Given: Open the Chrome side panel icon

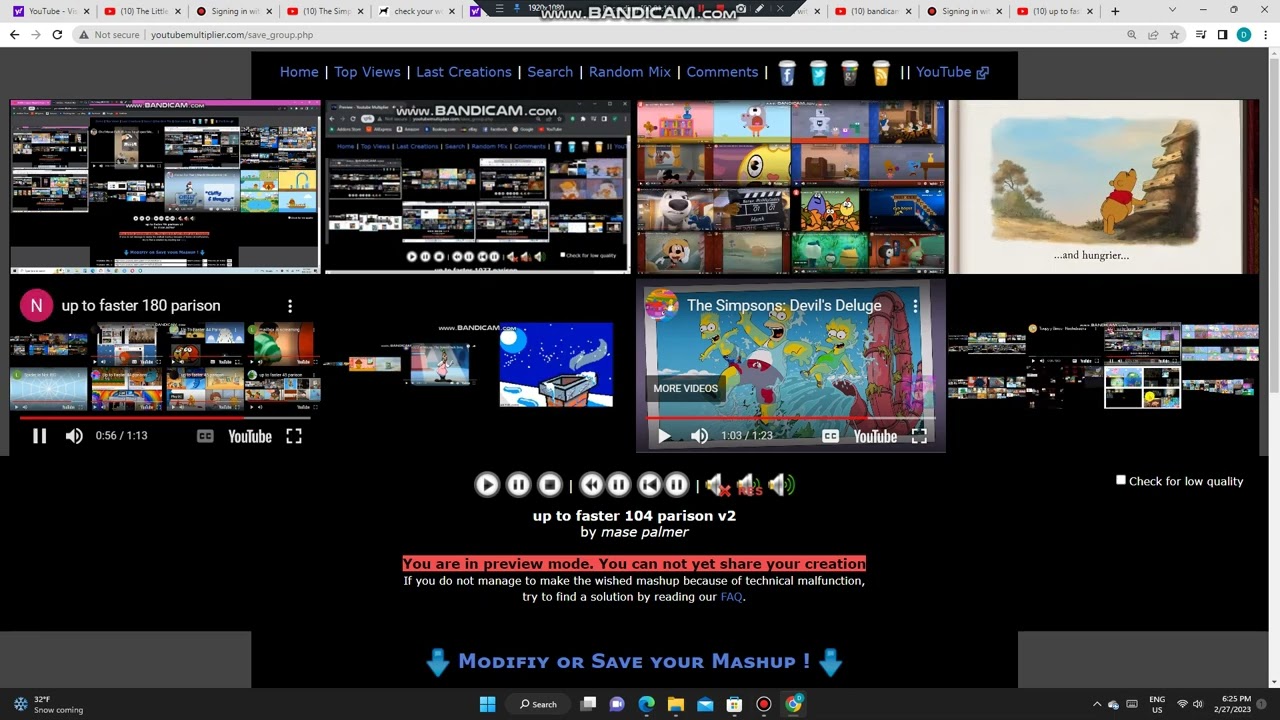Looking at the screenshot, I should pyautogui.click(x=1222, y=34).
